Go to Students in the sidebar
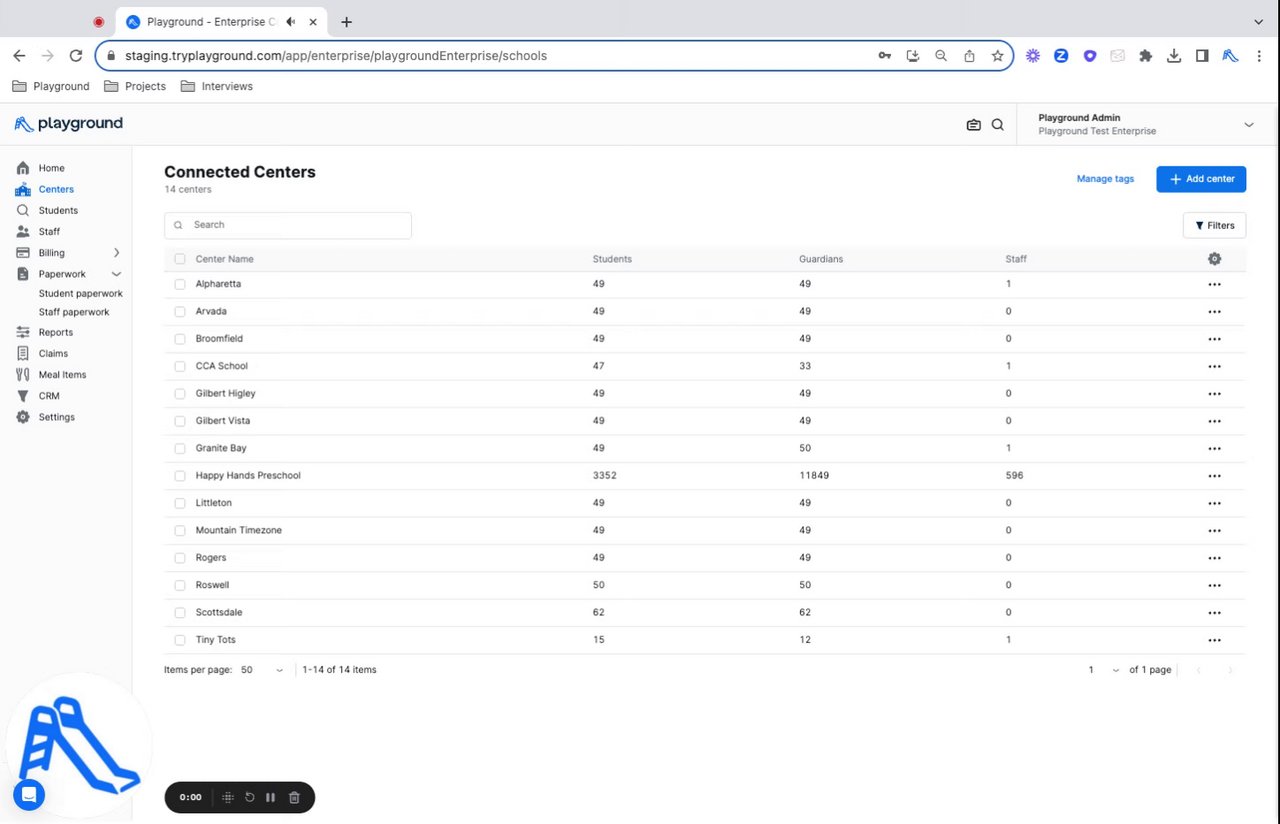The image size is (1280, 824). [x=58, y=211]
